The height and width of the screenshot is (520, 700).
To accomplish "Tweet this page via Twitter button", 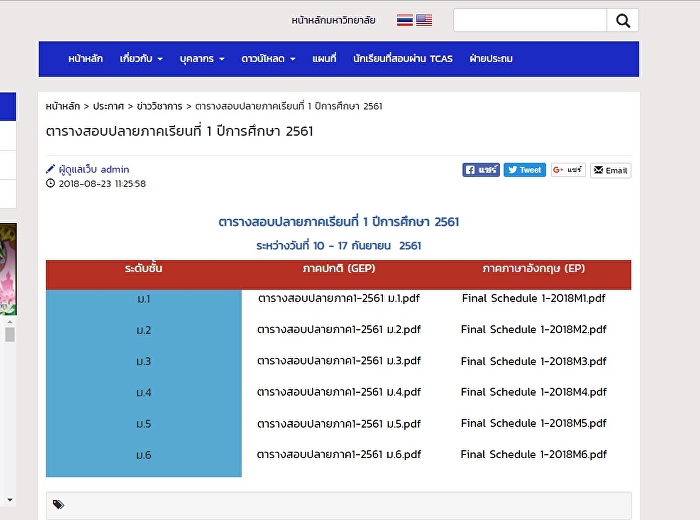I will (x=524, y=170).
